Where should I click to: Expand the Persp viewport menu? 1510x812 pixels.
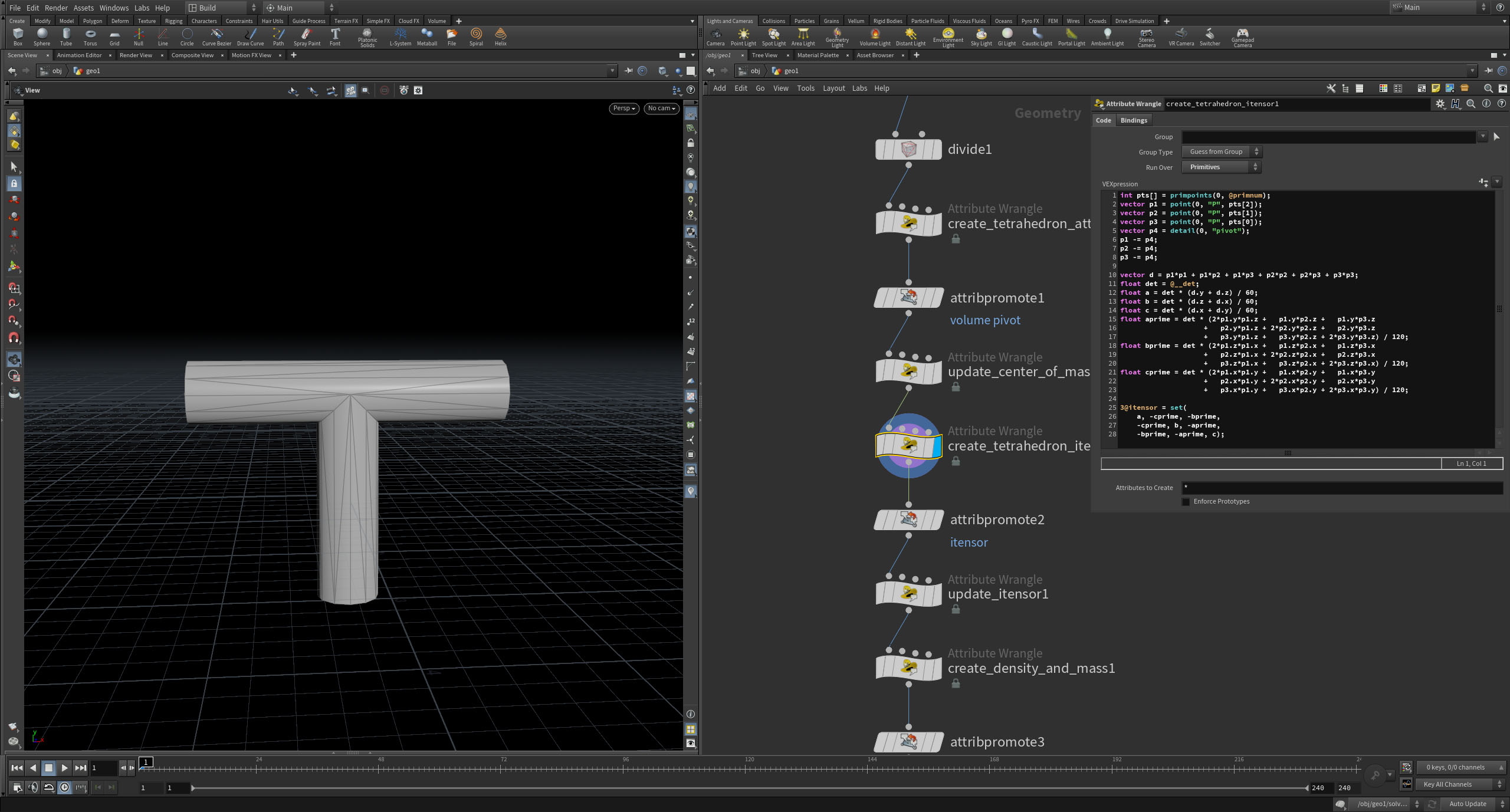[623, 109]
